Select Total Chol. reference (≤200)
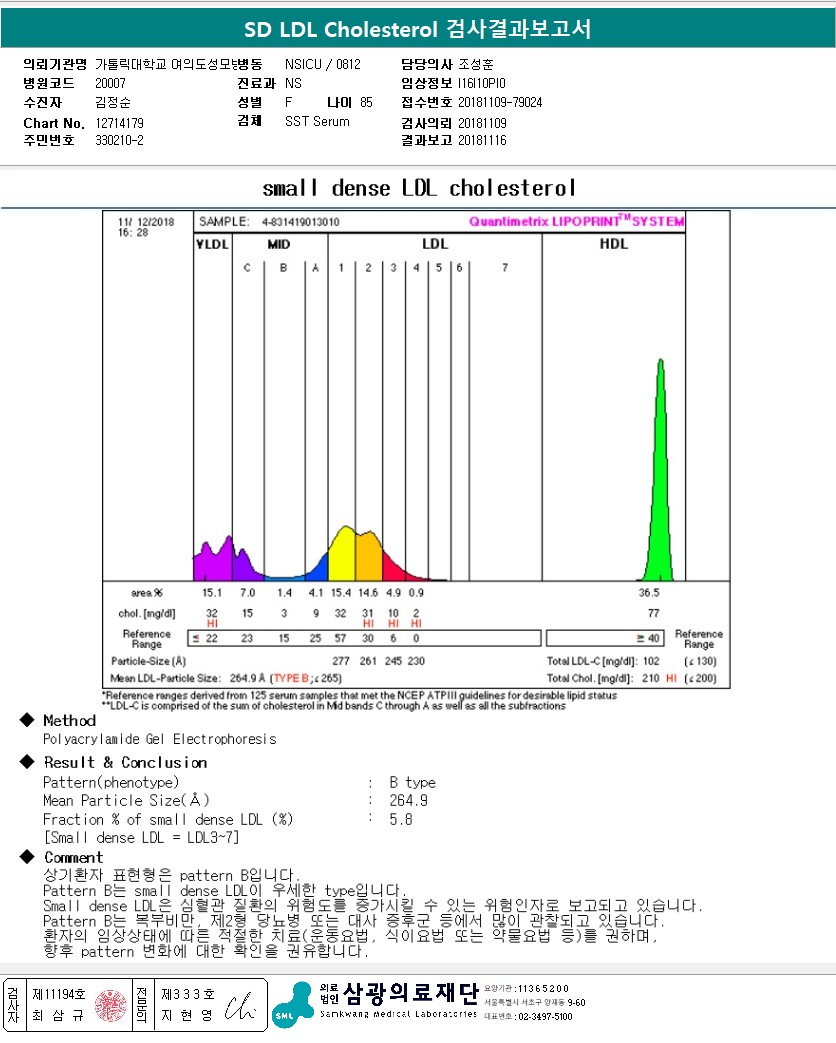This screenshot has height=1043, width=836. pyautogui.click(x=700, y=678)
